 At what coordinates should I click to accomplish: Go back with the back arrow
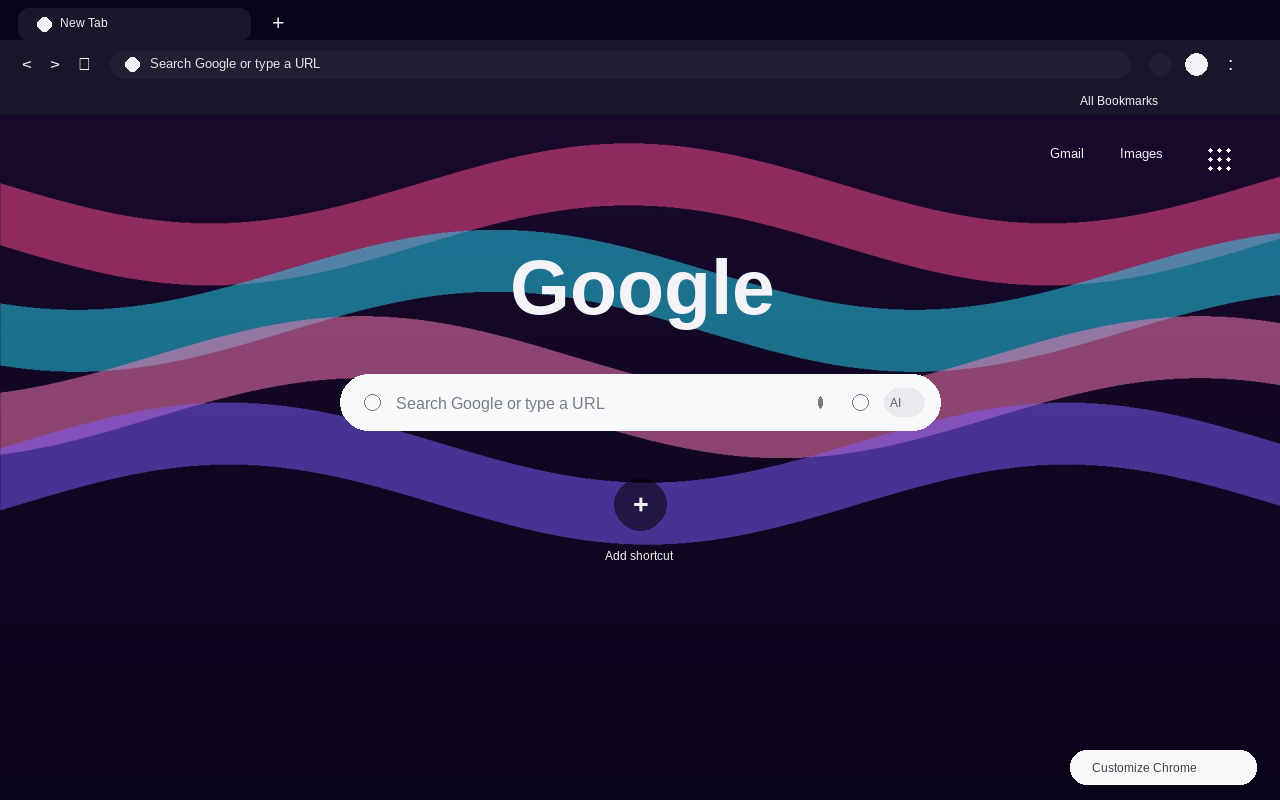[27, 64]
